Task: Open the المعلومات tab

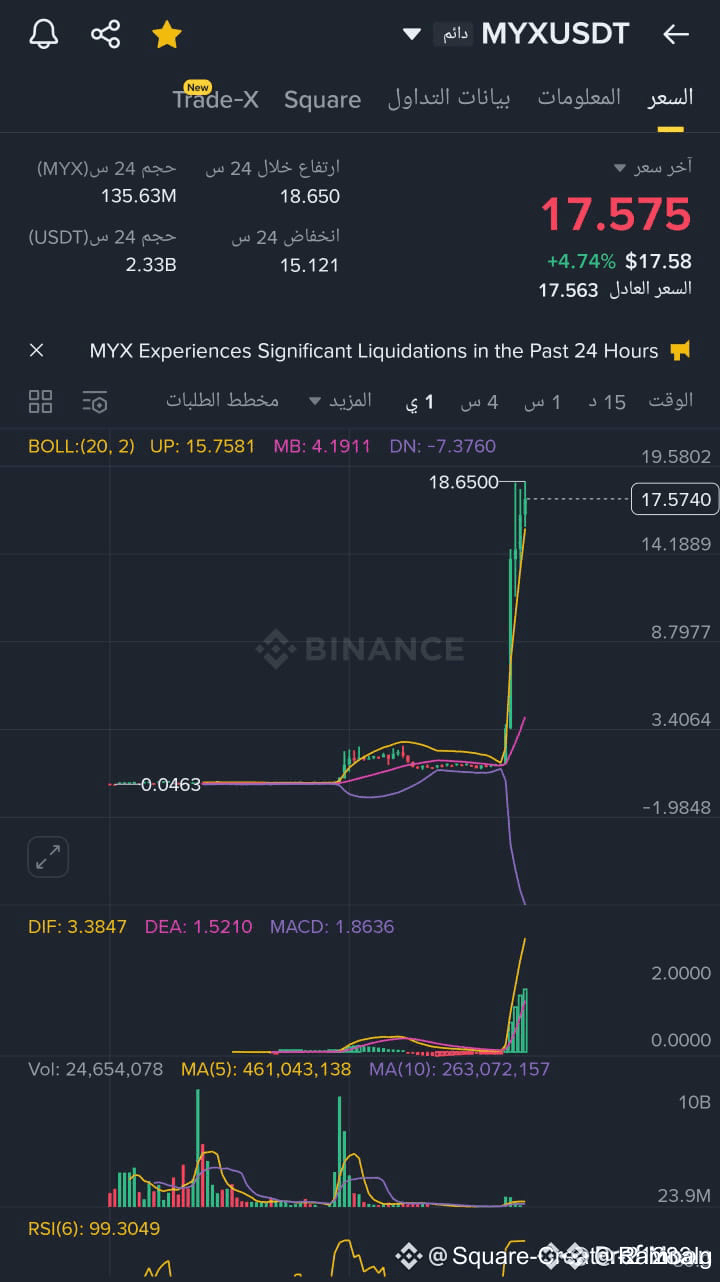Action: [579, 97]
